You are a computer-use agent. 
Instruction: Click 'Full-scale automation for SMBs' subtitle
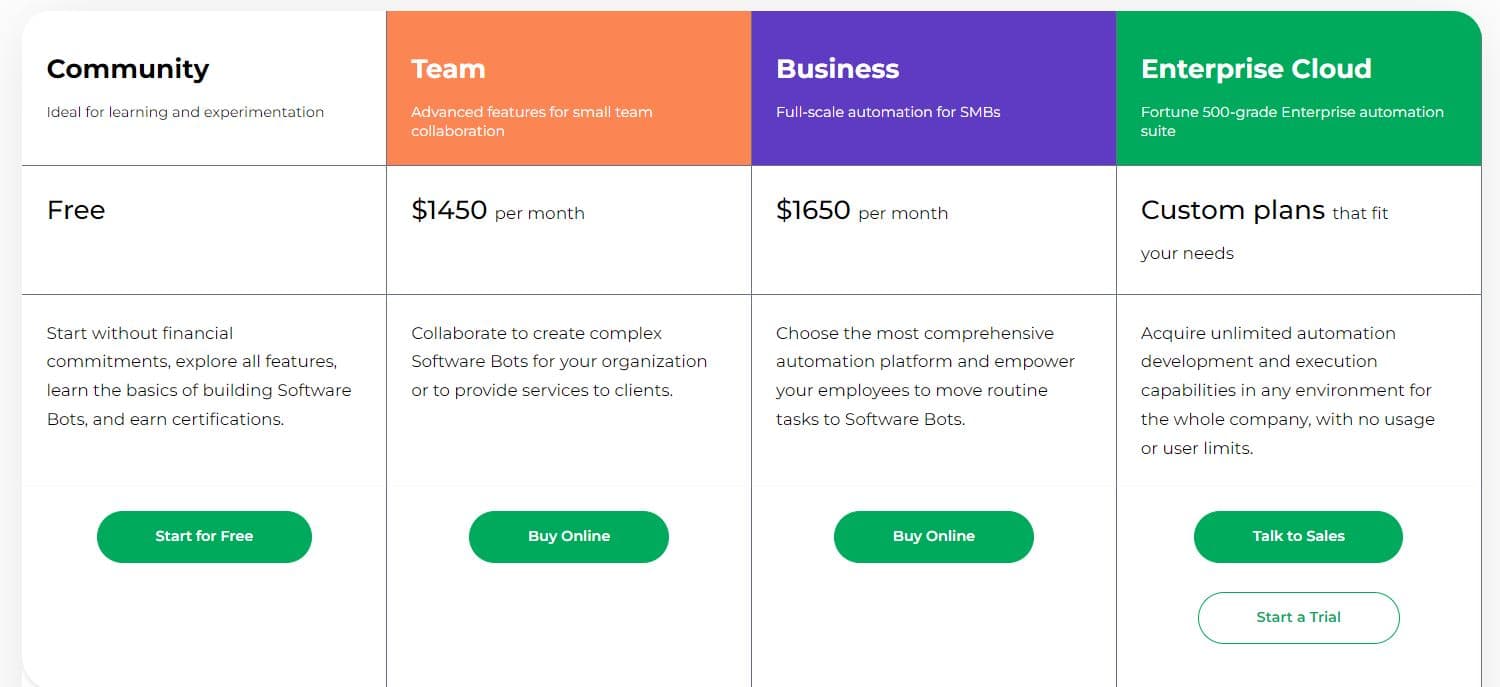click(x=888, y=112)
